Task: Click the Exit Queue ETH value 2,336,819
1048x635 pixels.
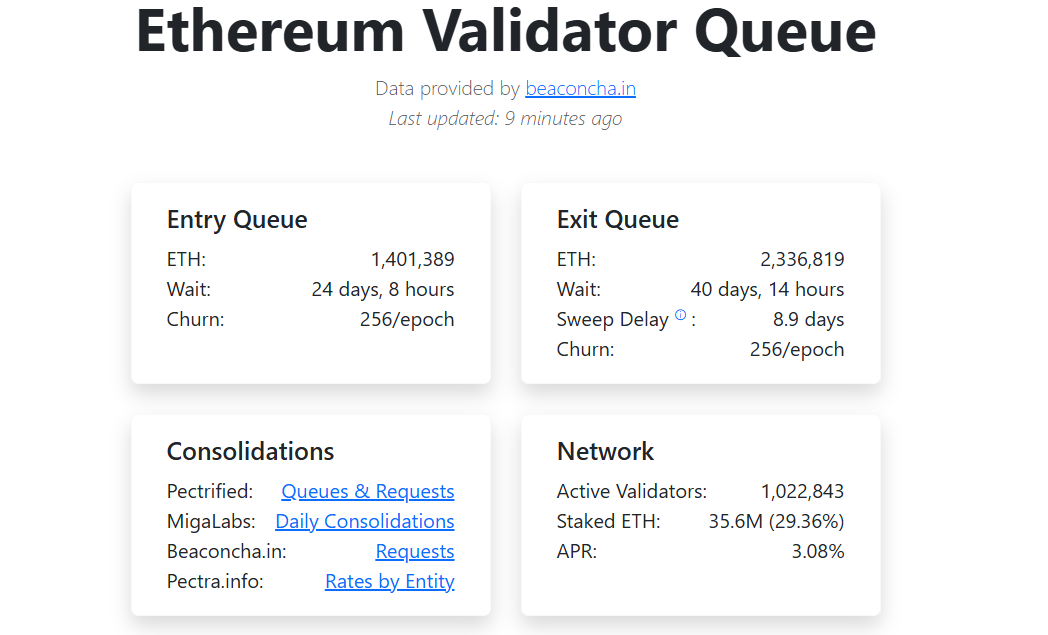Action: 802,260
